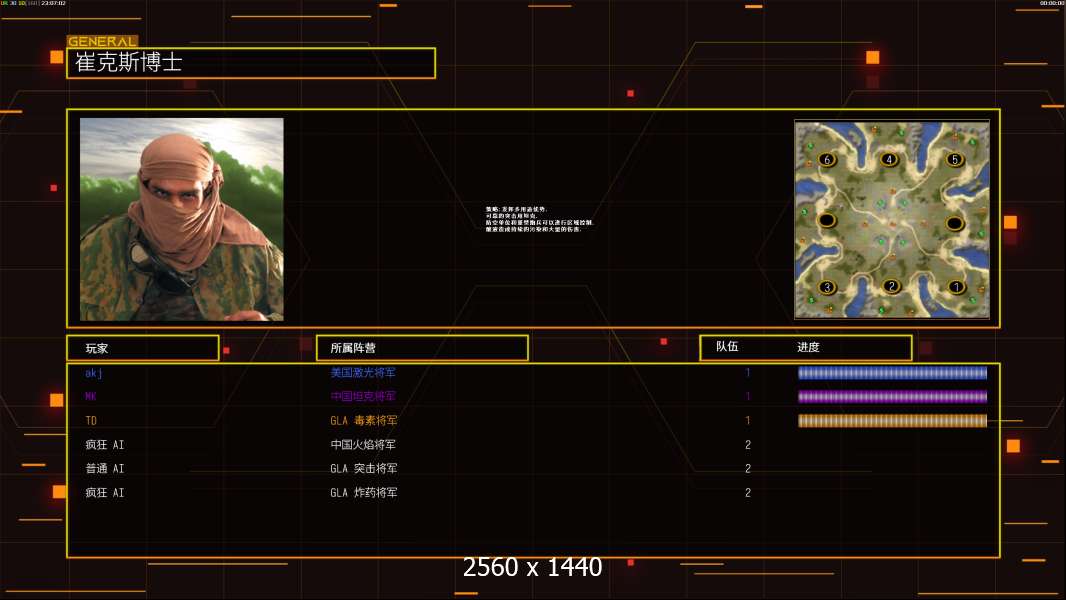Click team number 1 in akj's row

(x=748, y=372)
